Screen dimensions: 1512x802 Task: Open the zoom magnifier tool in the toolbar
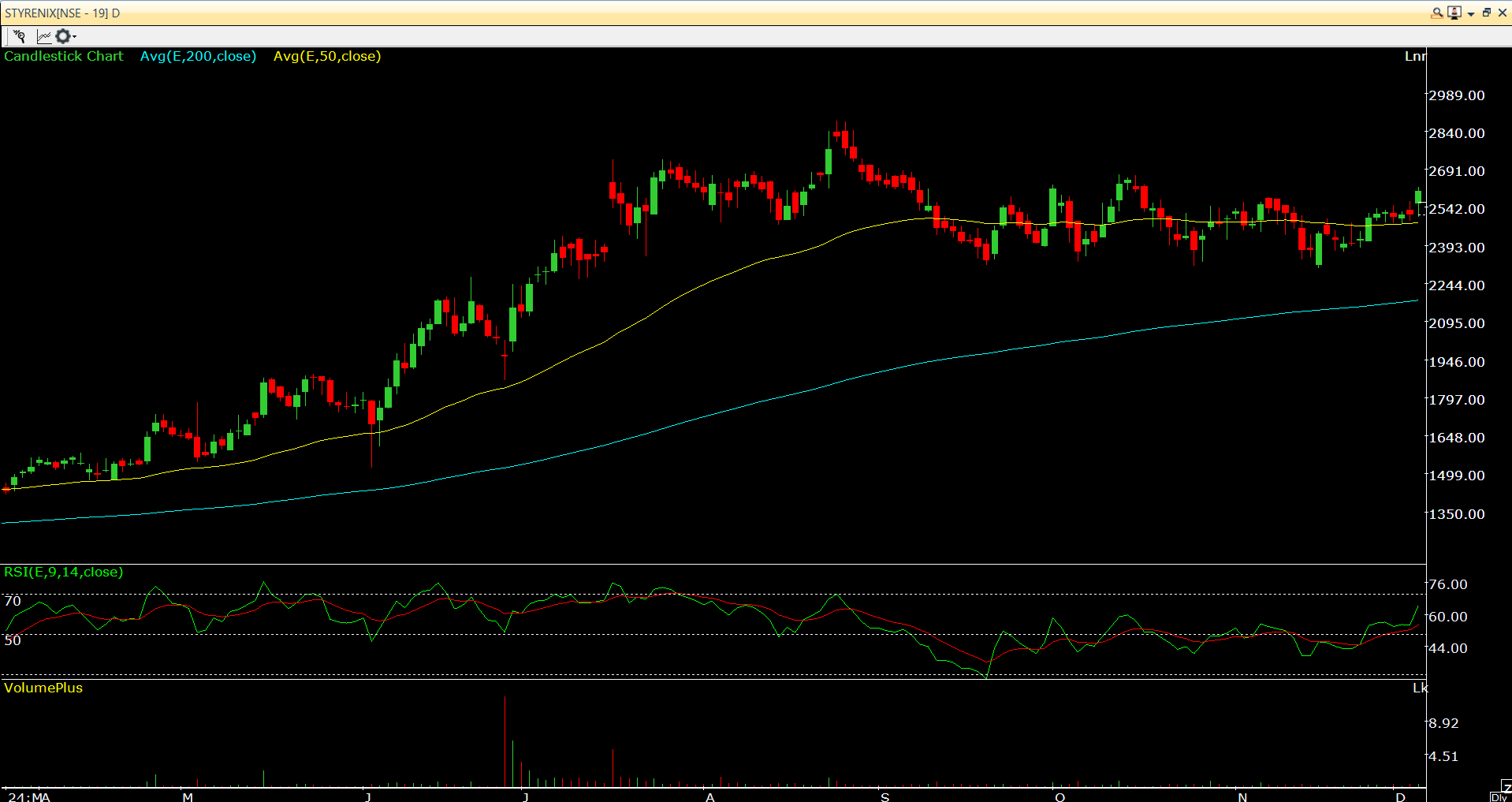tap(20, 36)
